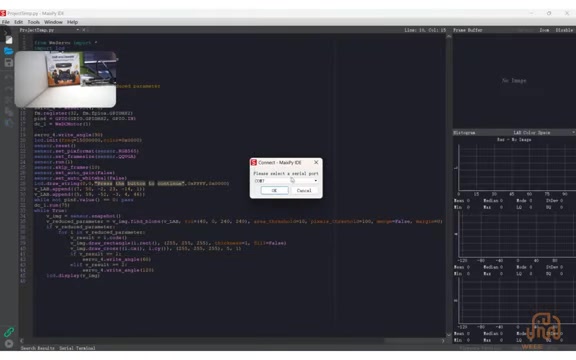Click Cancel in the Connect dialog

tap(304, 190)
